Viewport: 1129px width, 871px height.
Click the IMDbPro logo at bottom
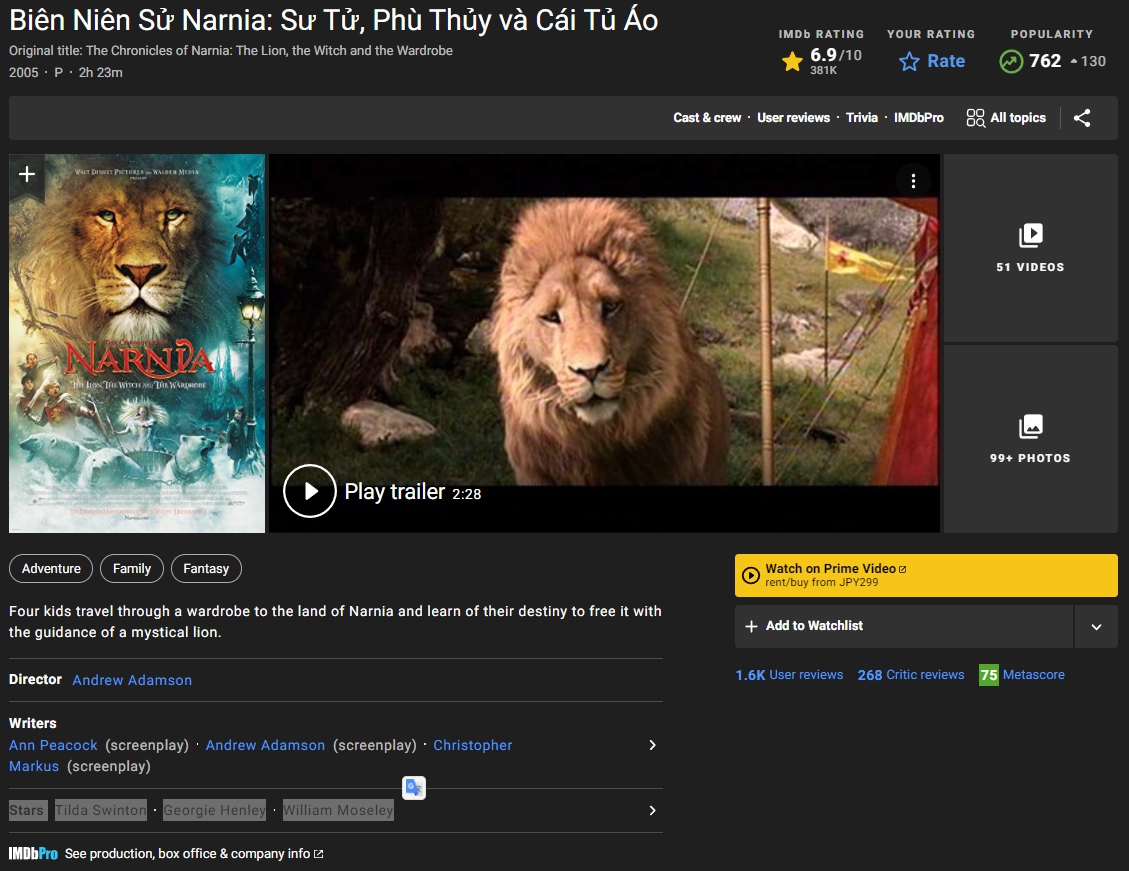[x=33, y=854]
